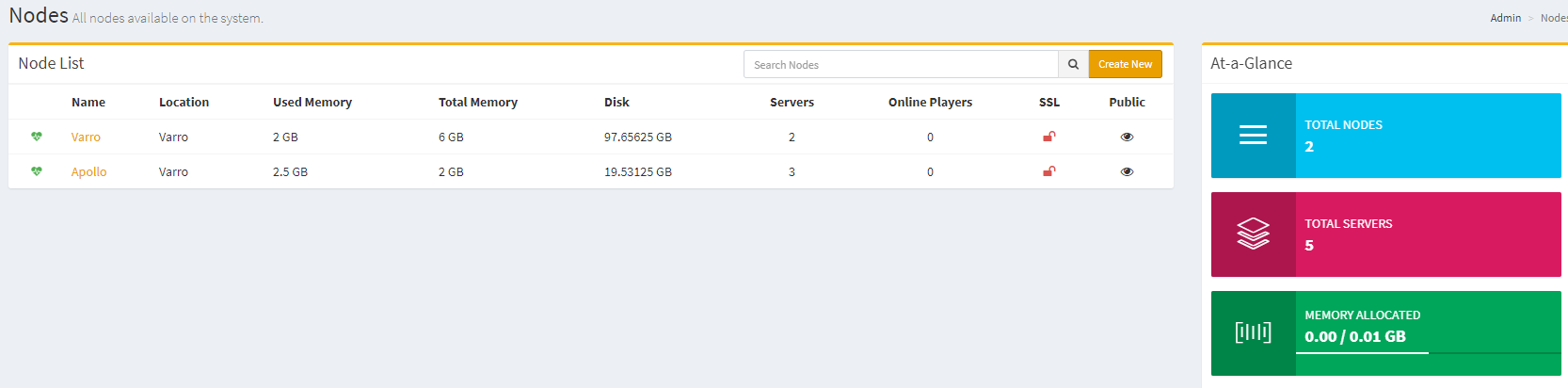This screenshot has width=1568, height=388.
Task: Click the Used Memory column header
Action: [312, 102]
